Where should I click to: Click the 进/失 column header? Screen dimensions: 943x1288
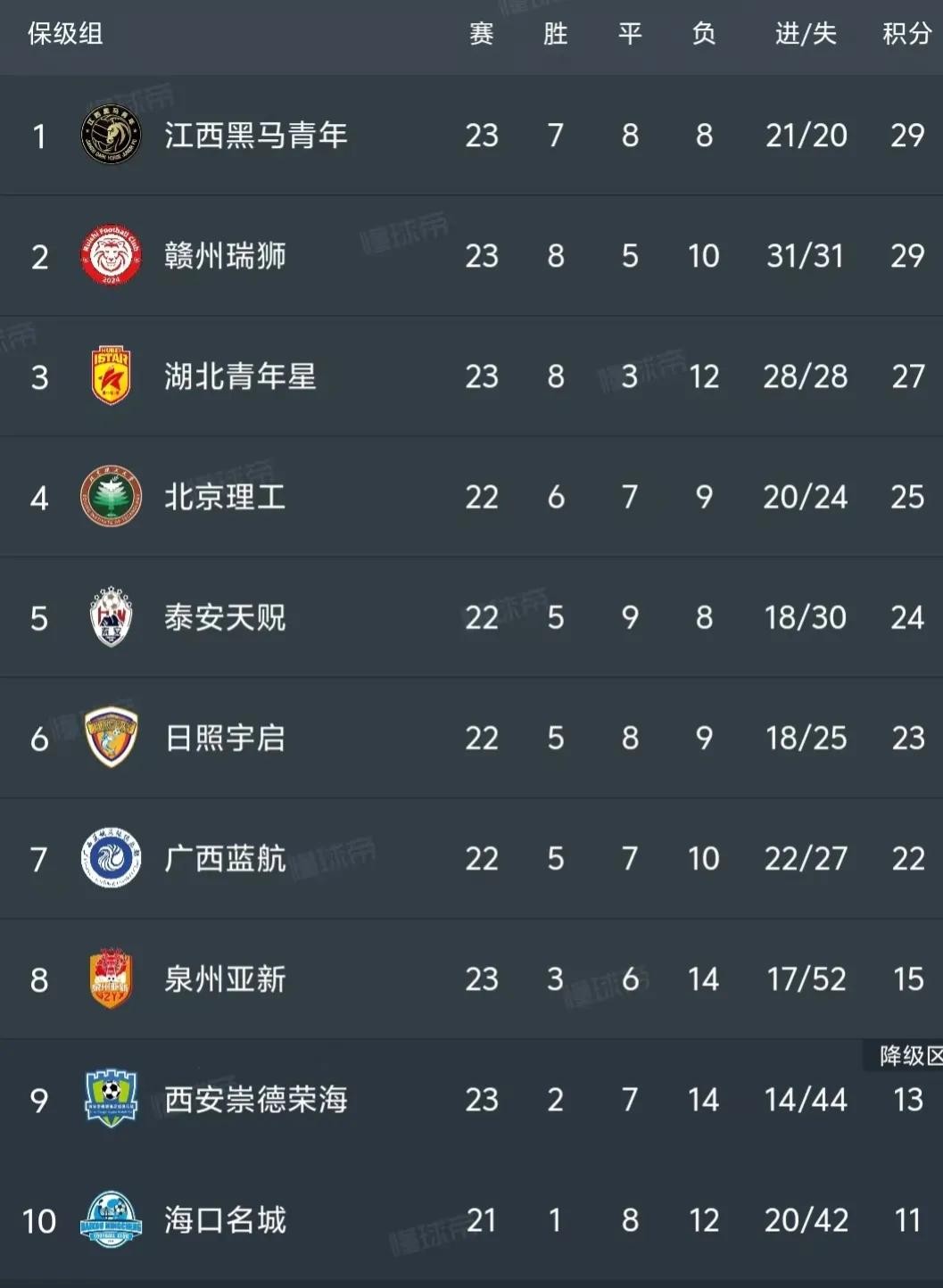coord(806,34)
